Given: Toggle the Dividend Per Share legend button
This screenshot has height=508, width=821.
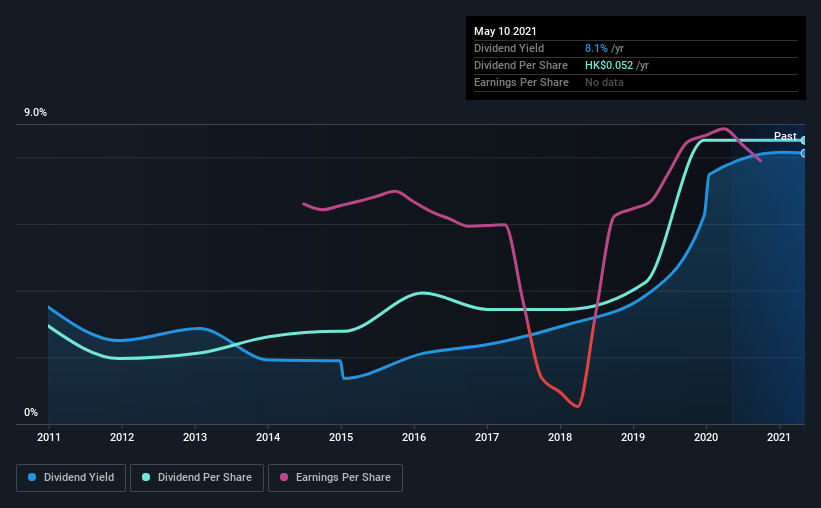Looking at the screenshot, I should tap(197, 478).
